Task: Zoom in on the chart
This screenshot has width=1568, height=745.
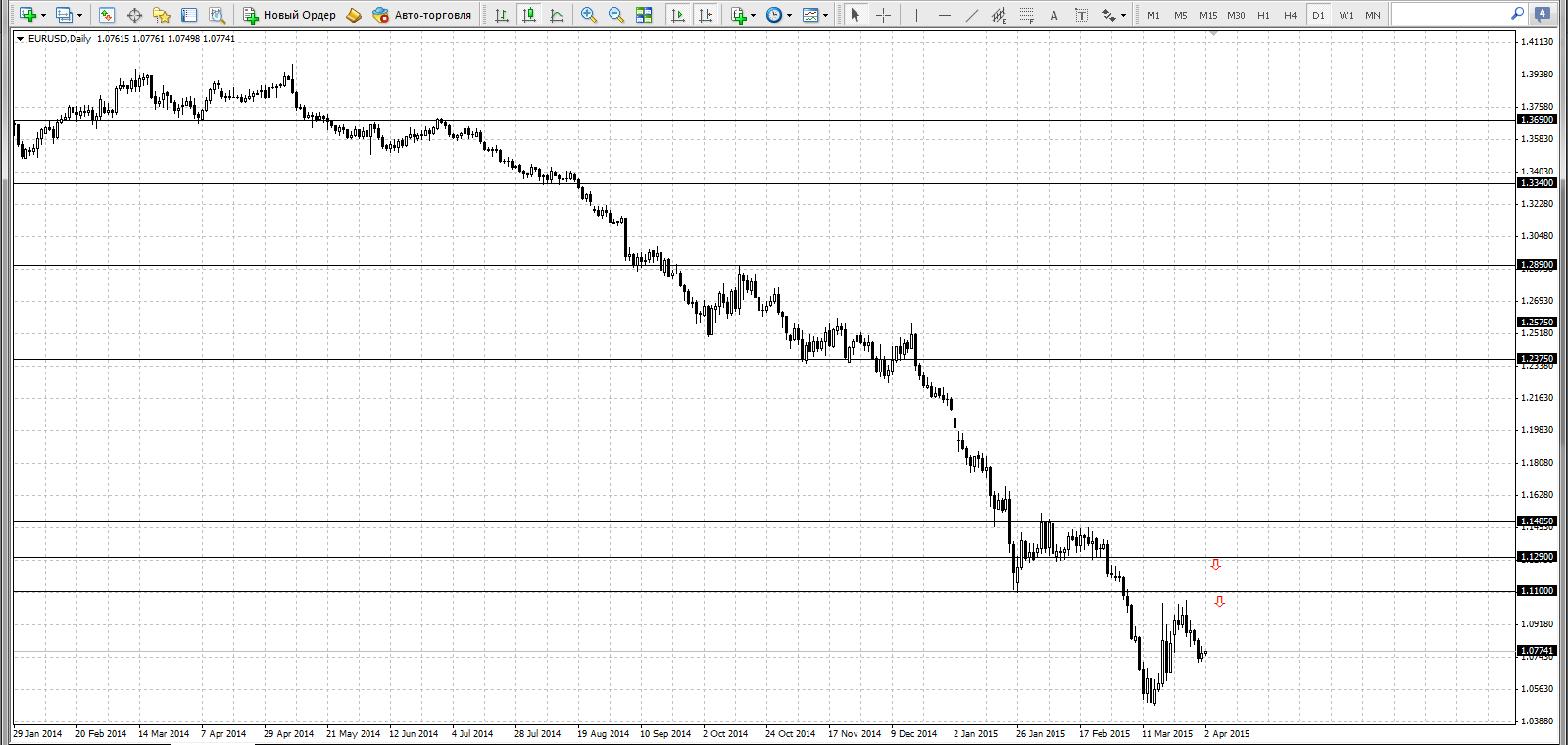Action: click(589, 15)
